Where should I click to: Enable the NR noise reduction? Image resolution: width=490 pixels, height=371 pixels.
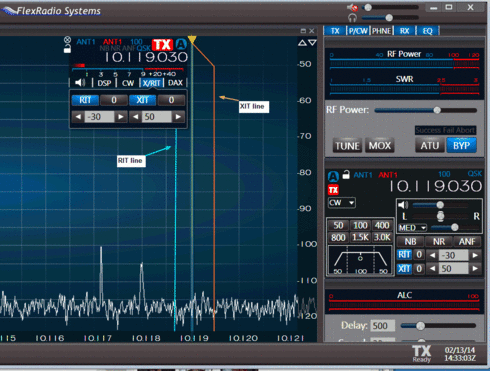click(439, 242)
